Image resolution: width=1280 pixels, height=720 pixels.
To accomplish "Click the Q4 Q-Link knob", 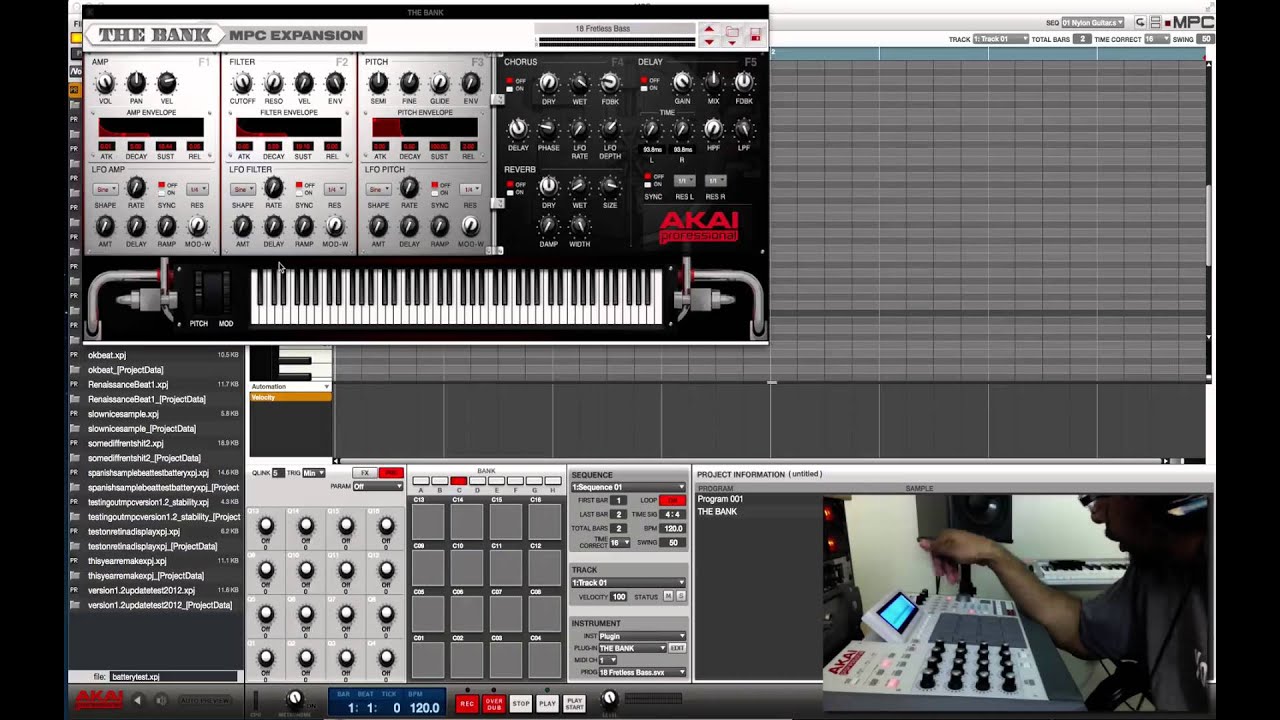I will click(386, 658).
